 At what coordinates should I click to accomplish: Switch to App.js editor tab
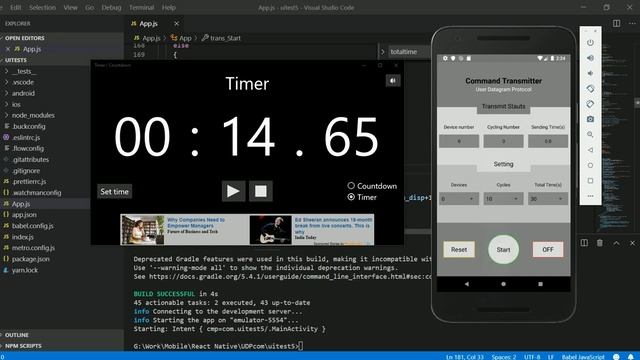point(148,24)
